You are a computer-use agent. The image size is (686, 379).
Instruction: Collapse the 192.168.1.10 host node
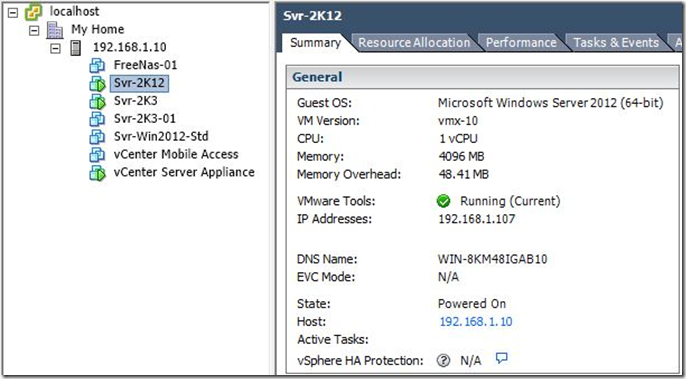point(55,49)
